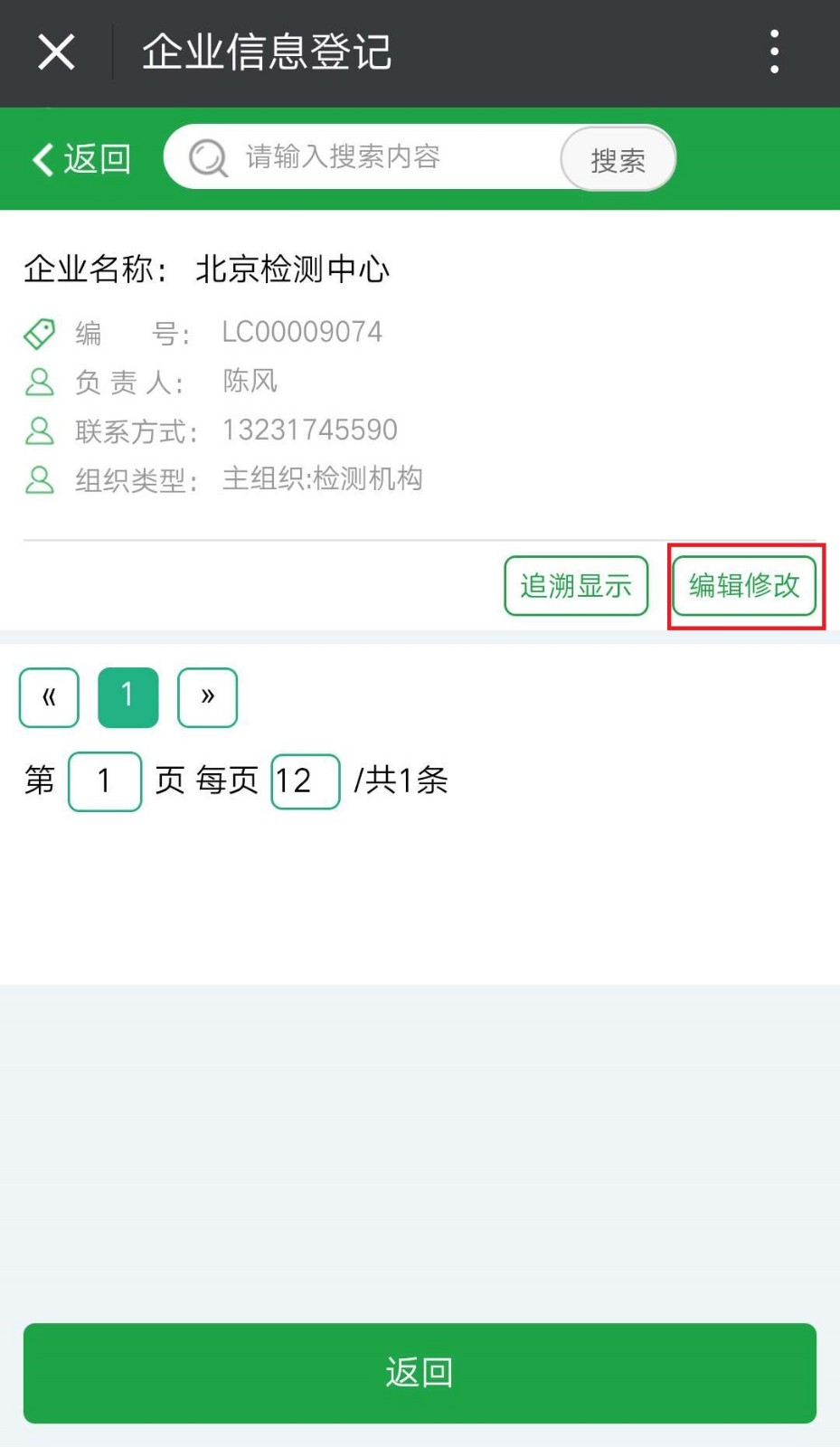Tap the back chevron labeled 返回
The width and height of the screenshot is (840, 1447).
click(x=81, y=159)
